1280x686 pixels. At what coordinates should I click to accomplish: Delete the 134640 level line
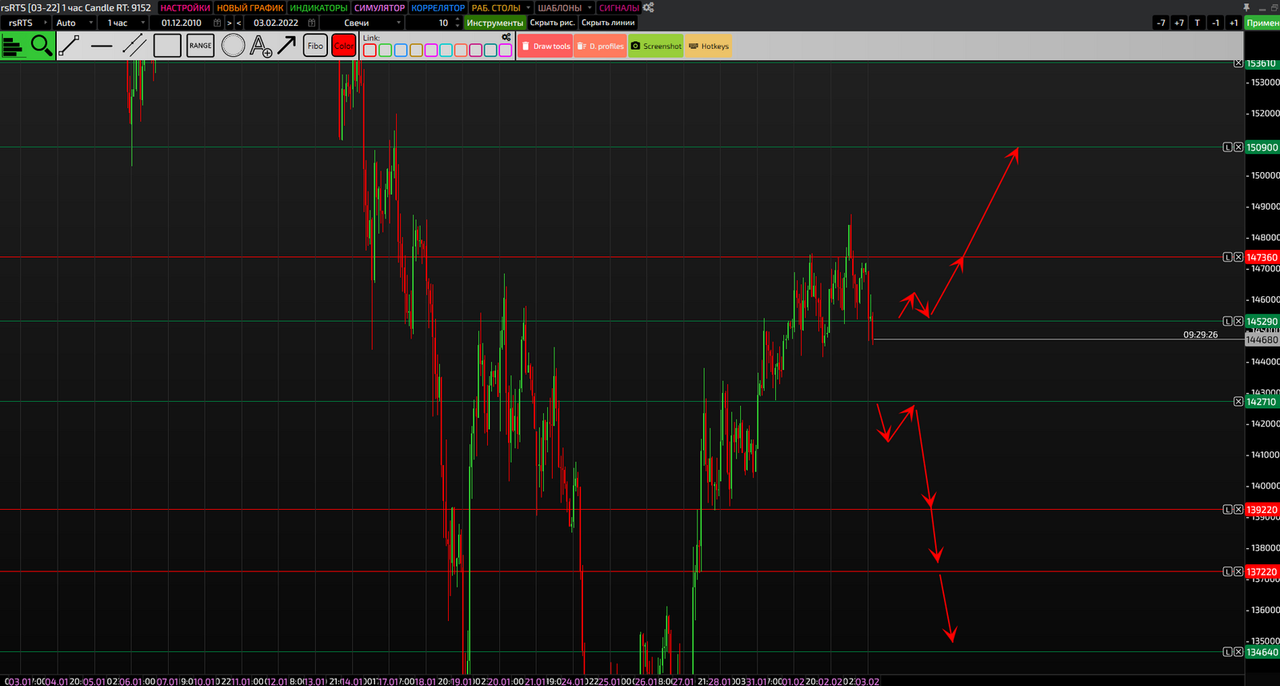point(1238,652)
